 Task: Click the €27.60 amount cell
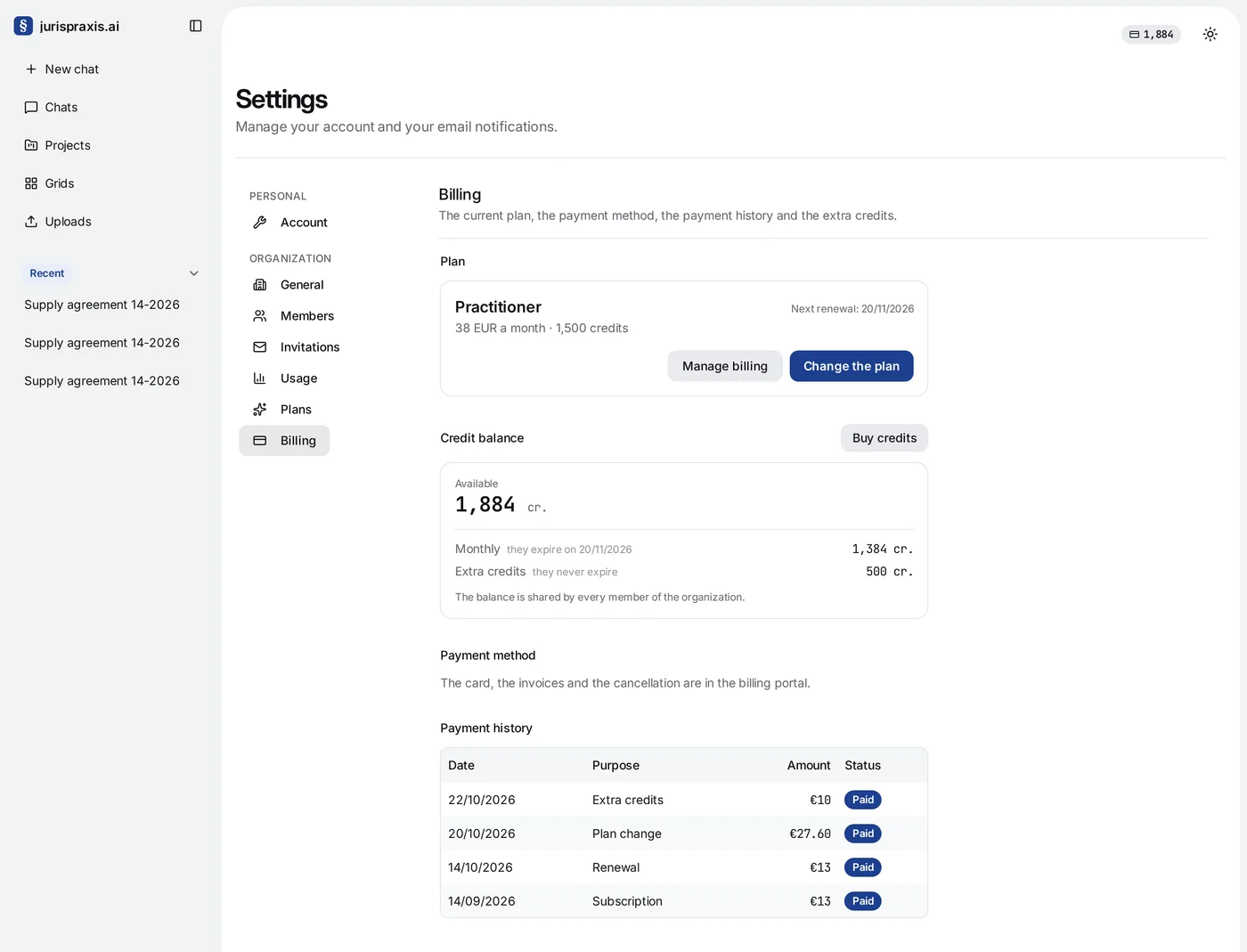click(x=810, y=834)
